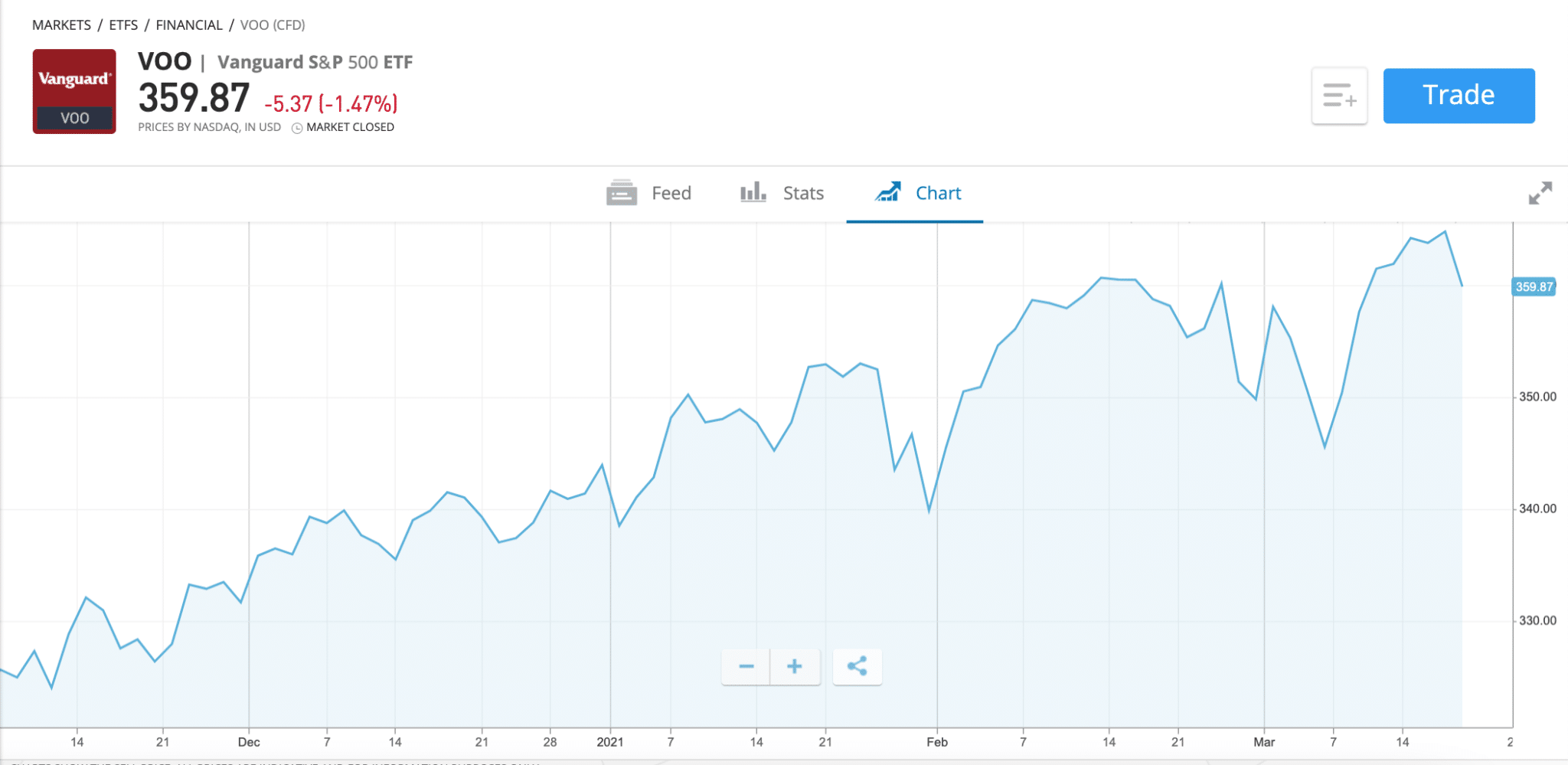Click the Vanguard S&P 500 ETF name
The width and height of the screenshot is (1568, 765).
pos(315,62)
